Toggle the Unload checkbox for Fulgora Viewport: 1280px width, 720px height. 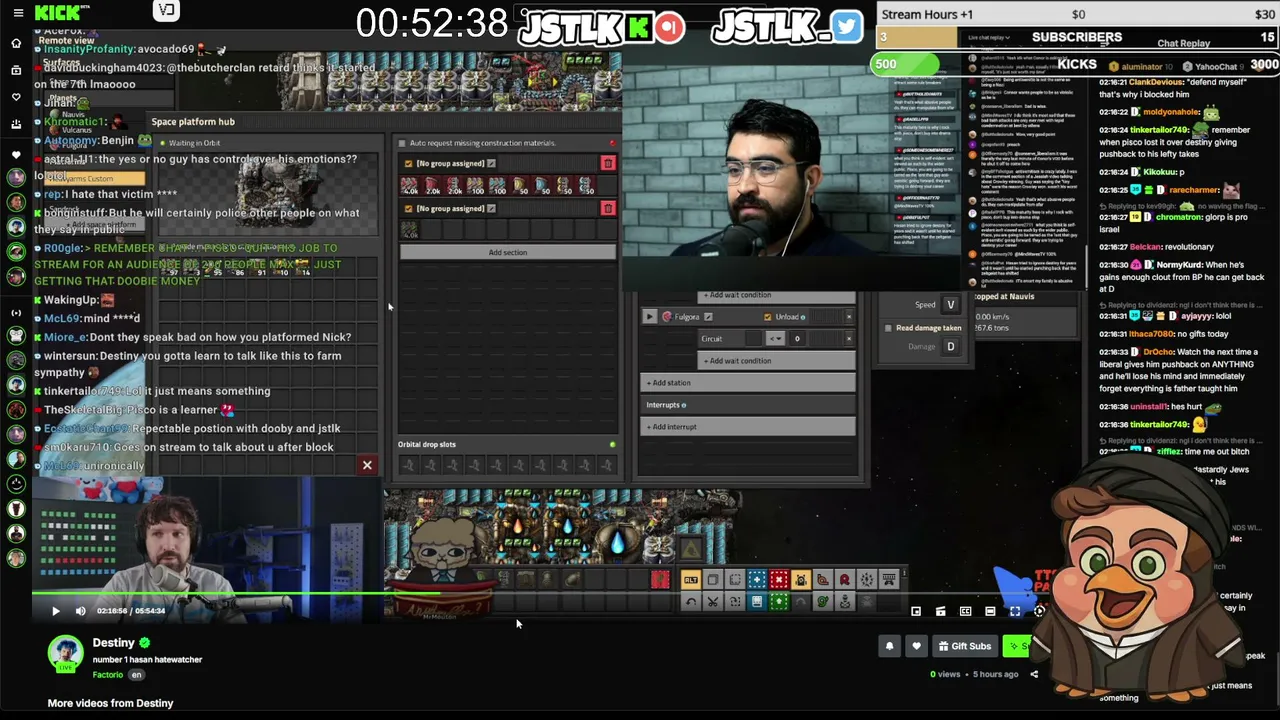click(768, 317)
